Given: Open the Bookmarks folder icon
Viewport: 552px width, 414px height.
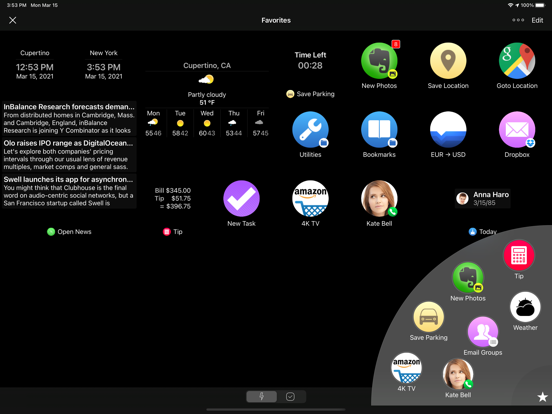Looking at the screenshot, I should [x=379, y=130].
